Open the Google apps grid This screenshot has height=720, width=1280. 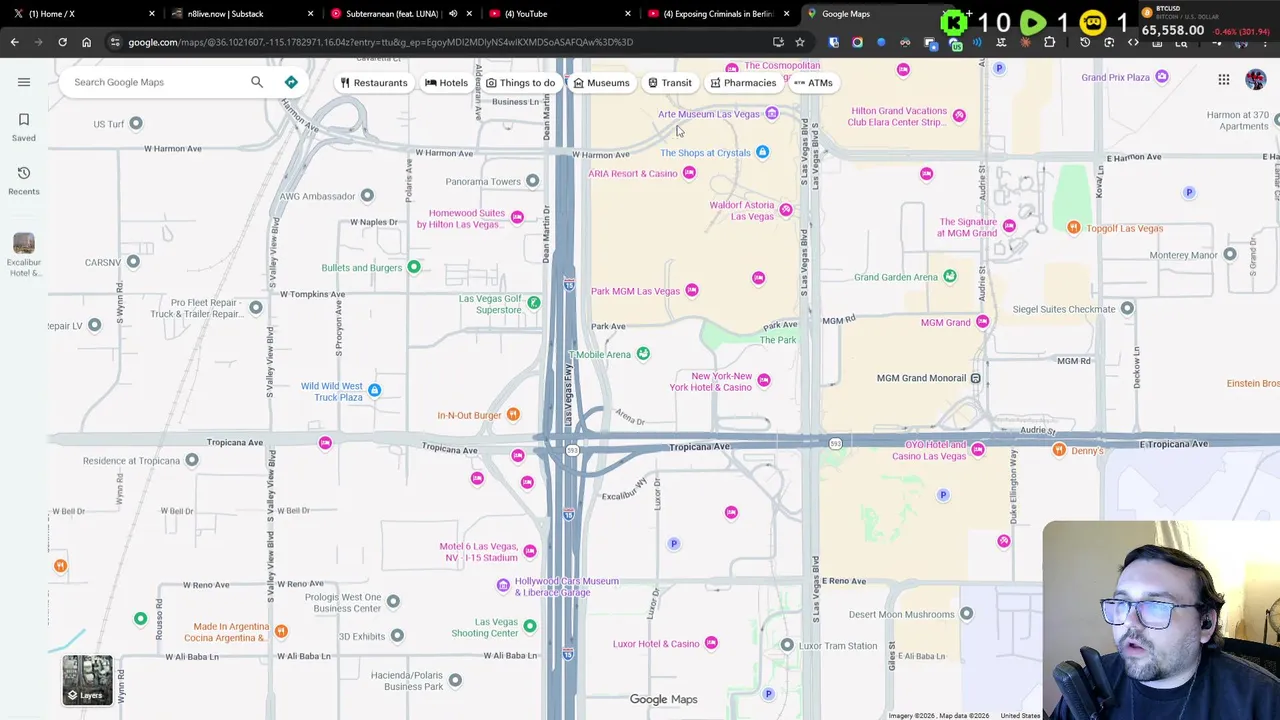pyautogui.click(x=1224, y=80)
